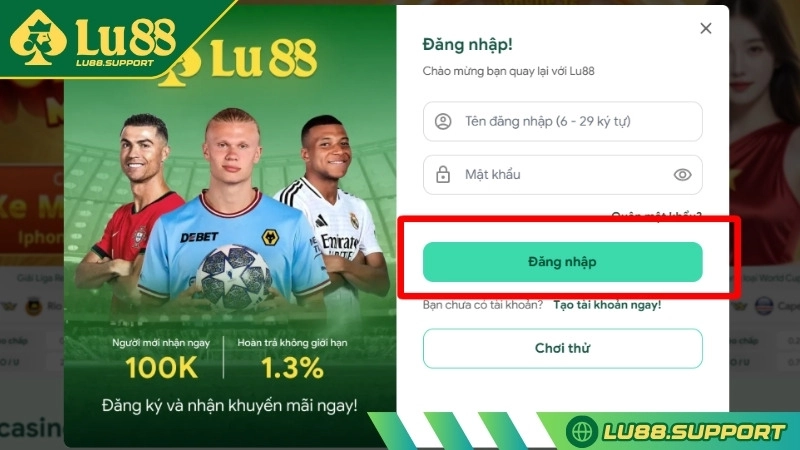Image resolution: width=800 pixels, height=450 pixels.
Task: Click the Chơi thử button
Action: point(562,348)
